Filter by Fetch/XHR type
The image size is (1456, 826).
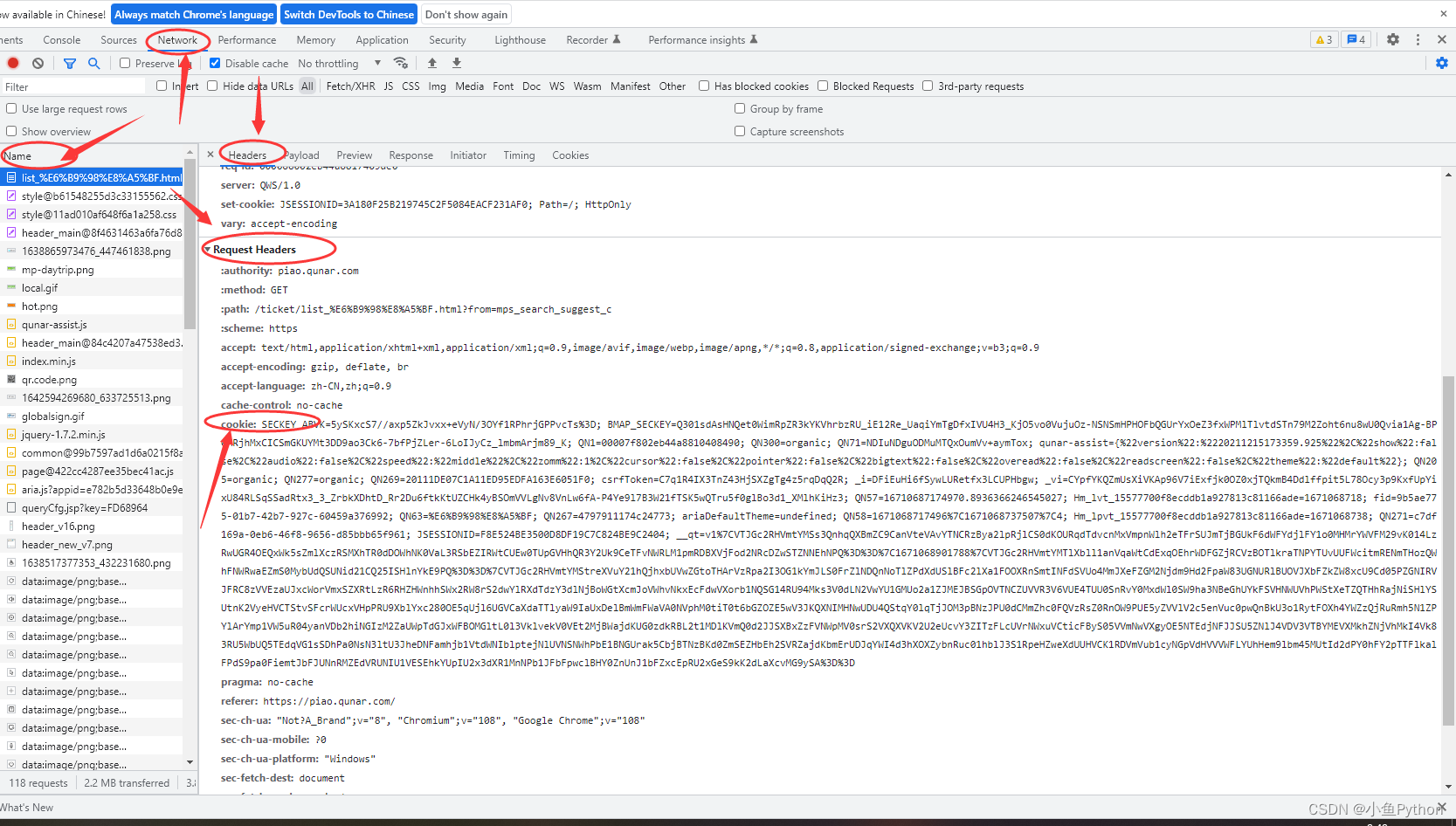(350, 86)
